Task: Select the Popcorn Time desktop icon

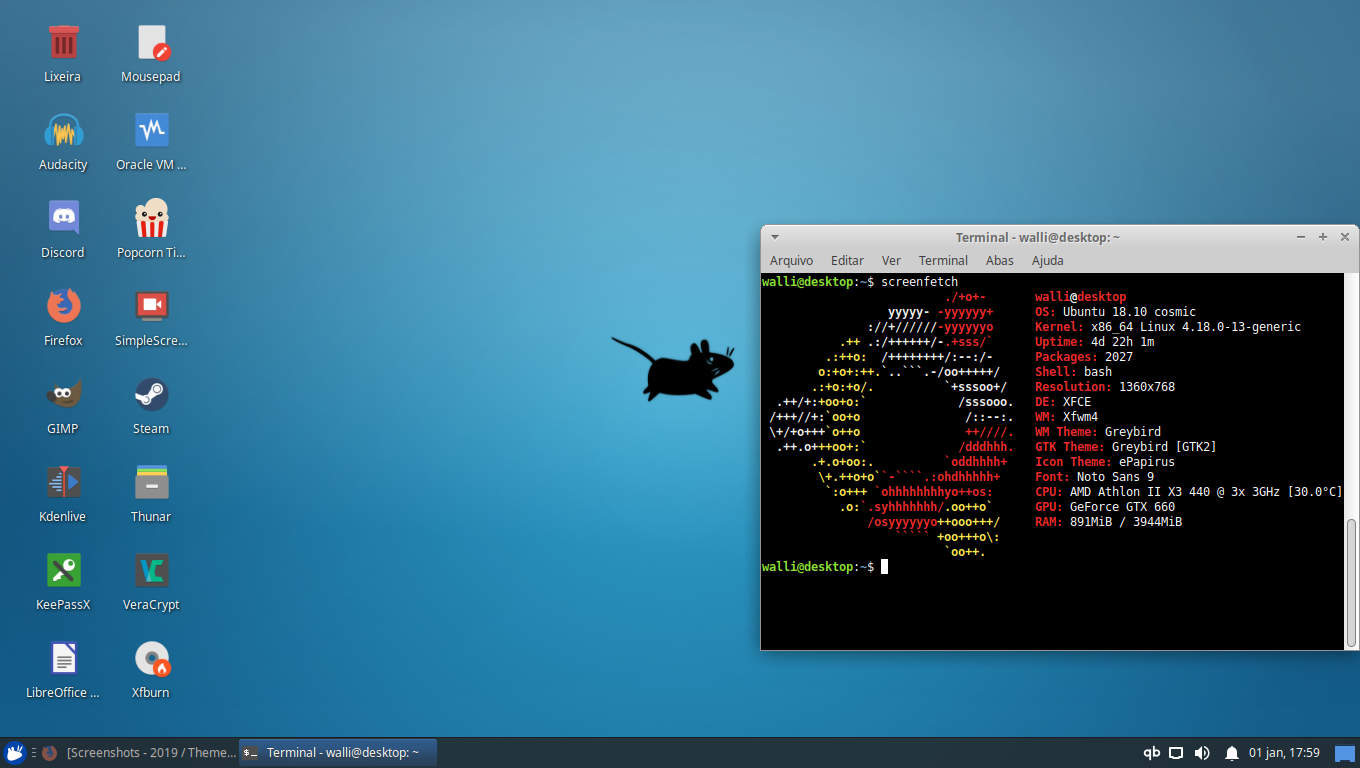Action: [151, 219]
